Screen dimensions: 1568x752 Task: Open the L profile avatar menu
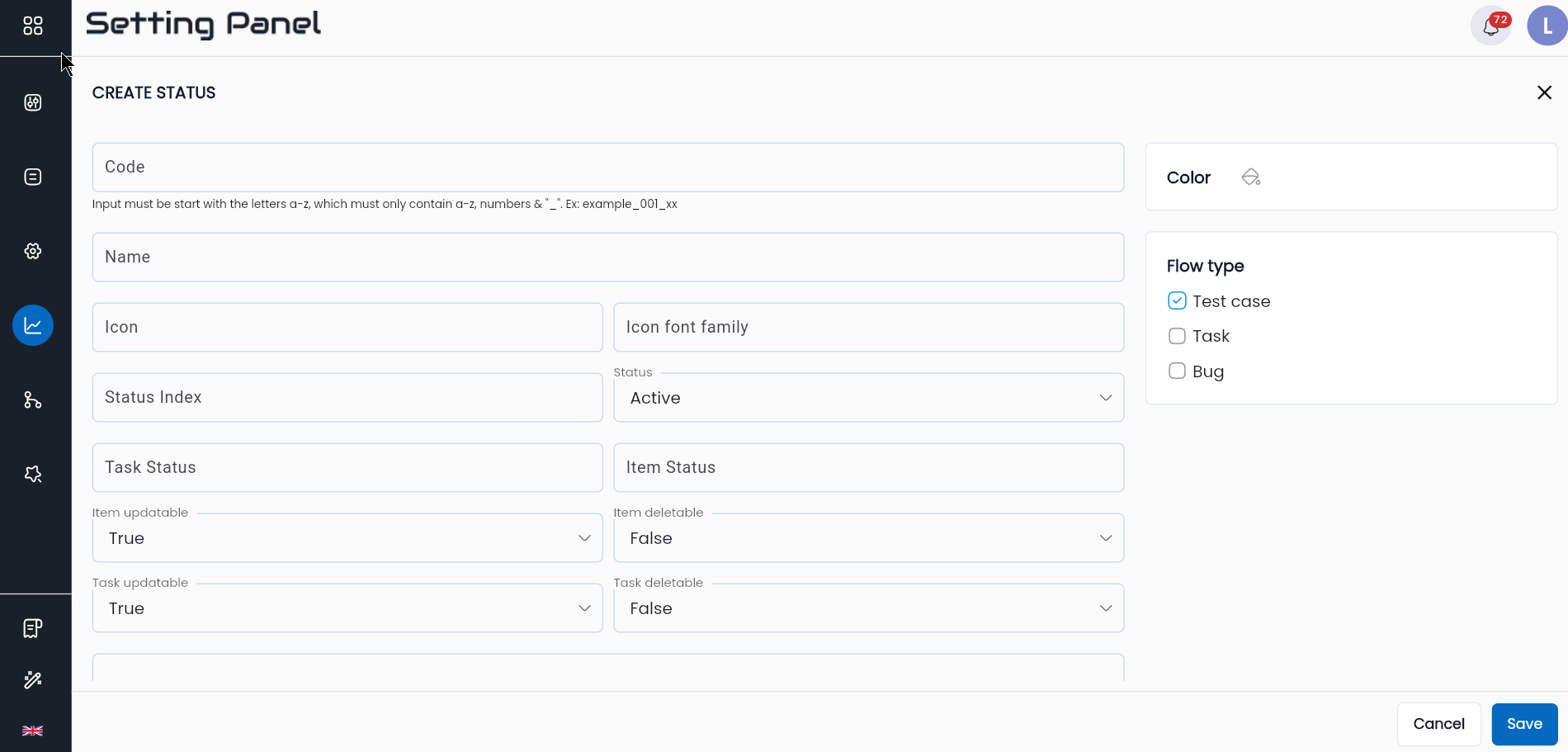(x=1547, y=26)
